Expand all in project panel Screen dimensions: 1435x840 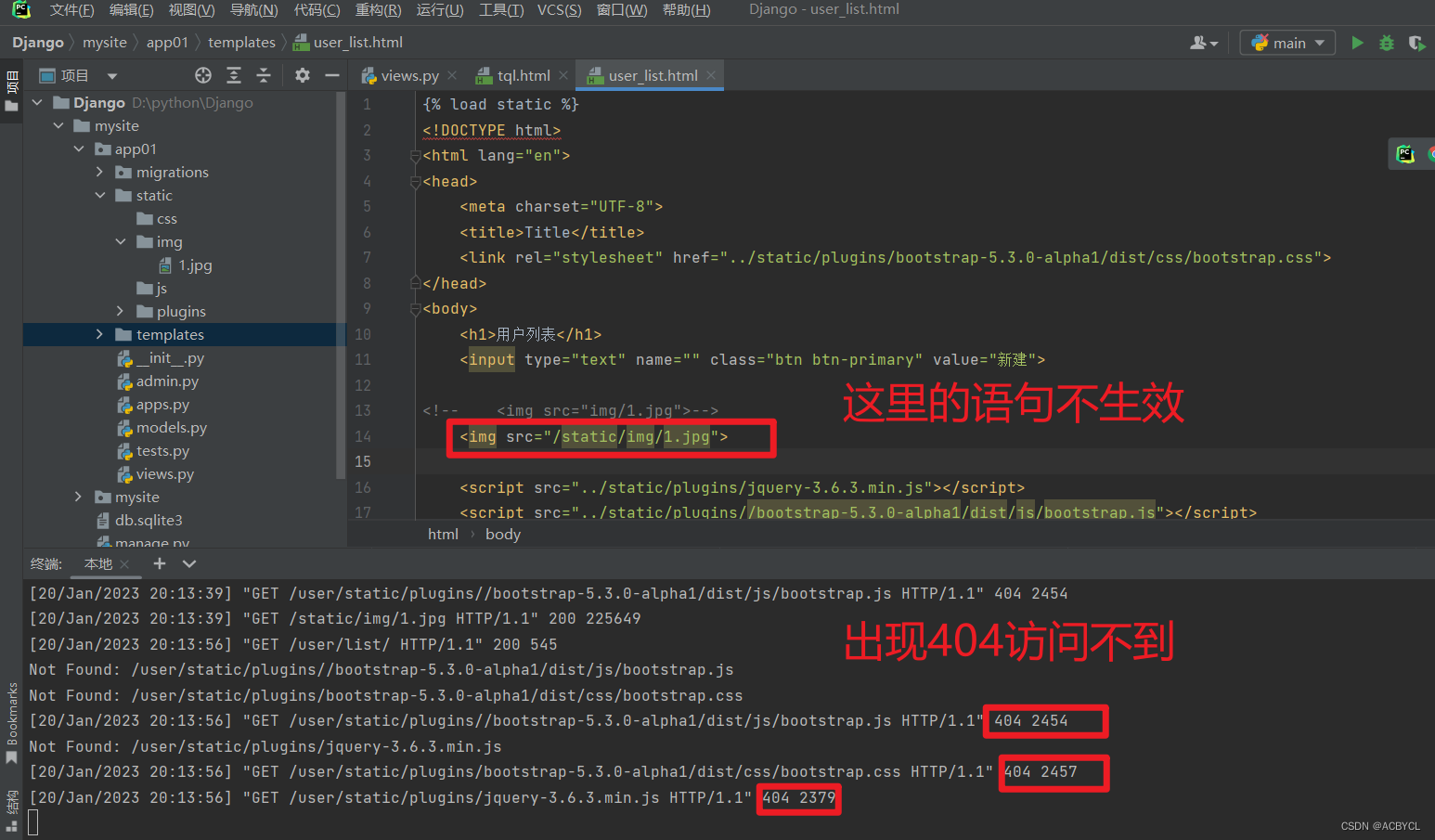[234, 75]
